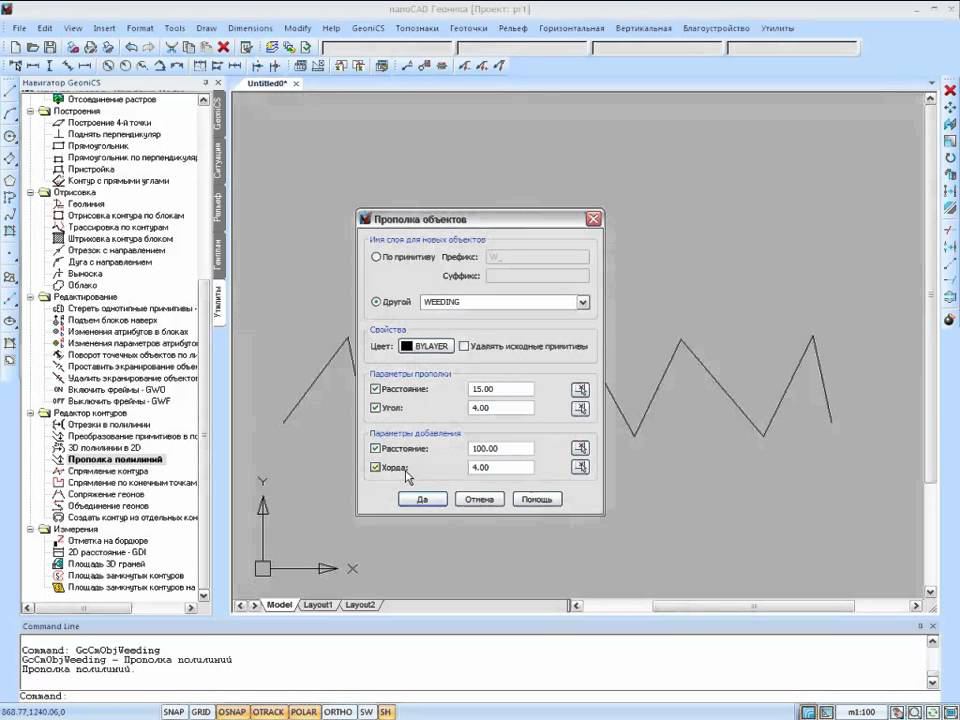Screen dimensions: 960x720
Task: Click the Open file folder icon
Action: coord(31,47)
